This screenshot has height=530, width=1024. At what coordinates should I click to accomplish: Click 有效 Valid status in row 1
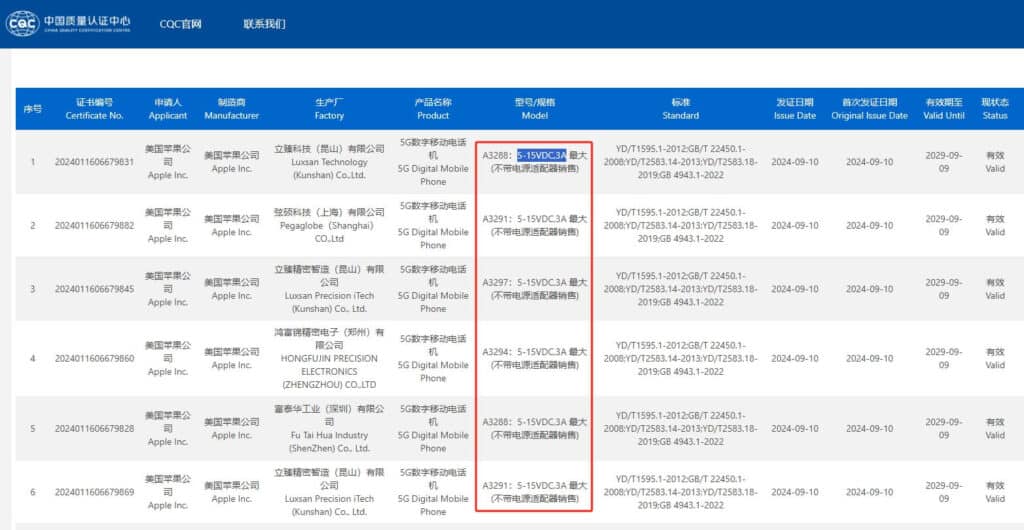(995, 162)
